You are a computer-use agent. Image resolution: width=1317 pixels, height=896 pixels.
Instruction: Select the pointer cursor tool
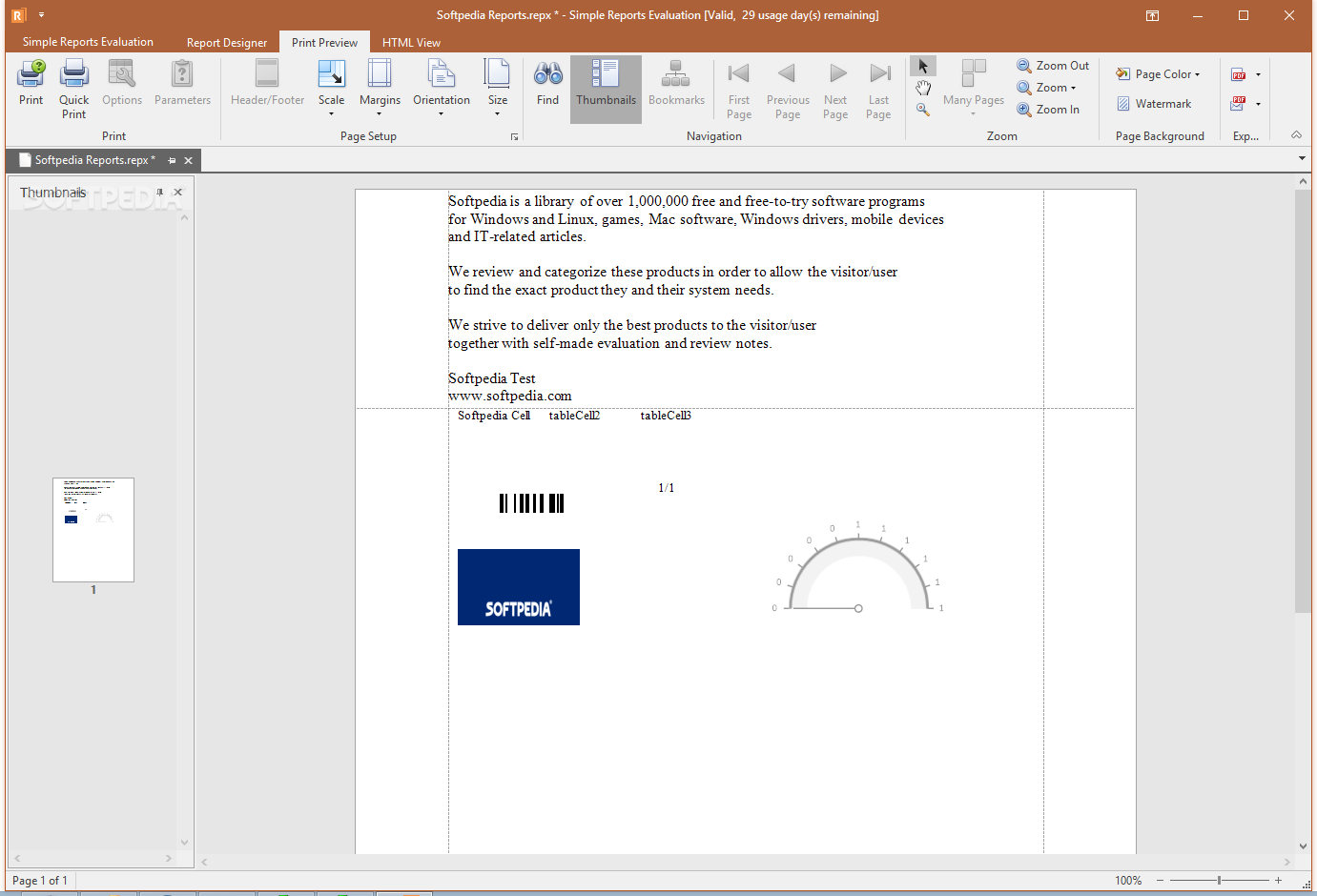click(922, 66)
